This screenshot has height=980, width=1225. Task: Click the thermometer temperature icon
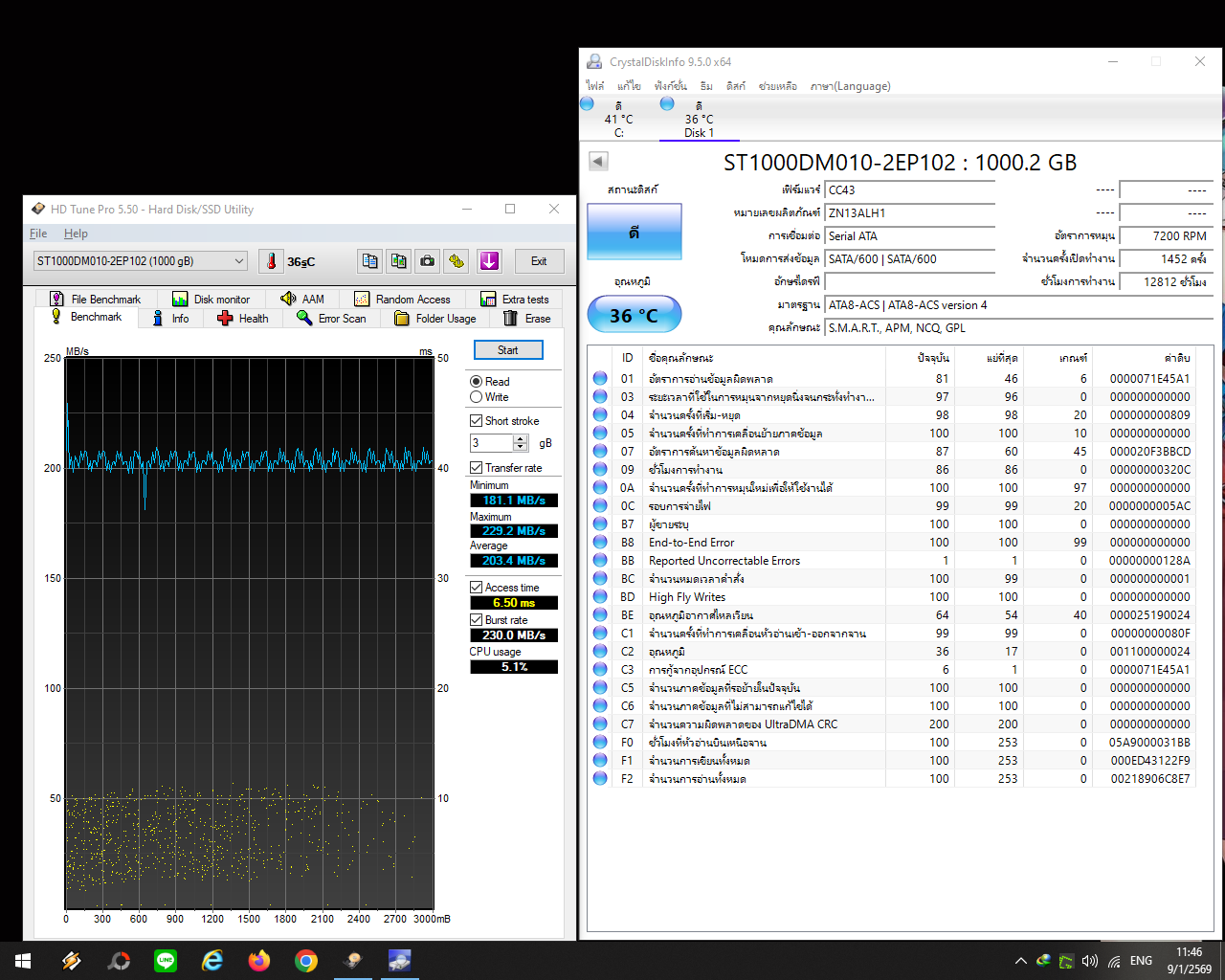click(271, 261)
